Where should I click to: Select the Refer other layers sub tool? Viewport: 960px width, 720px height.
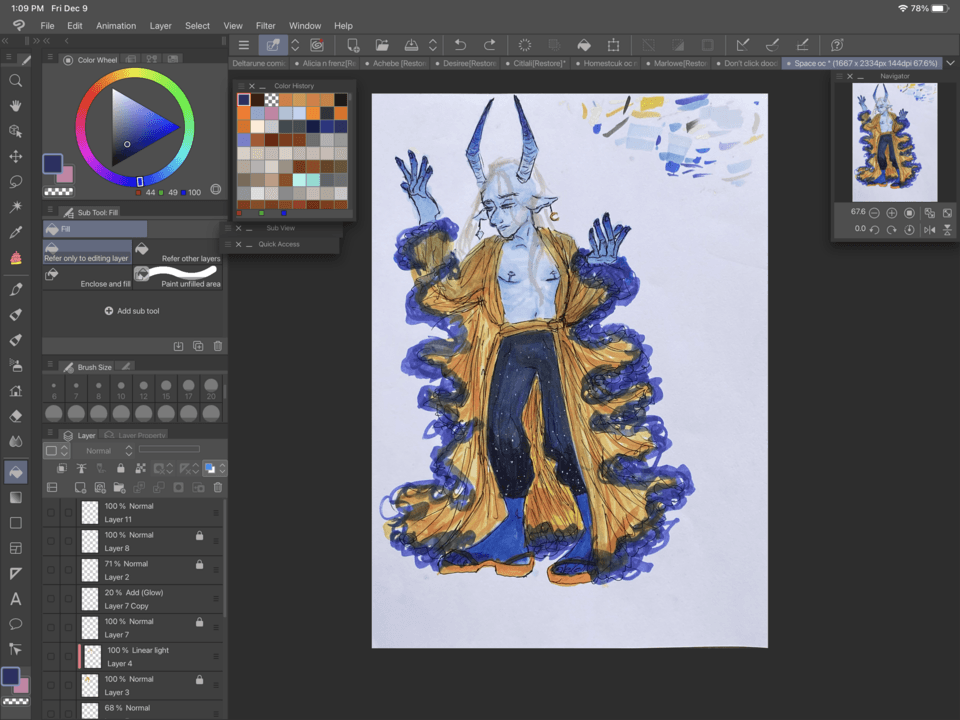click(x=178, y=252)
